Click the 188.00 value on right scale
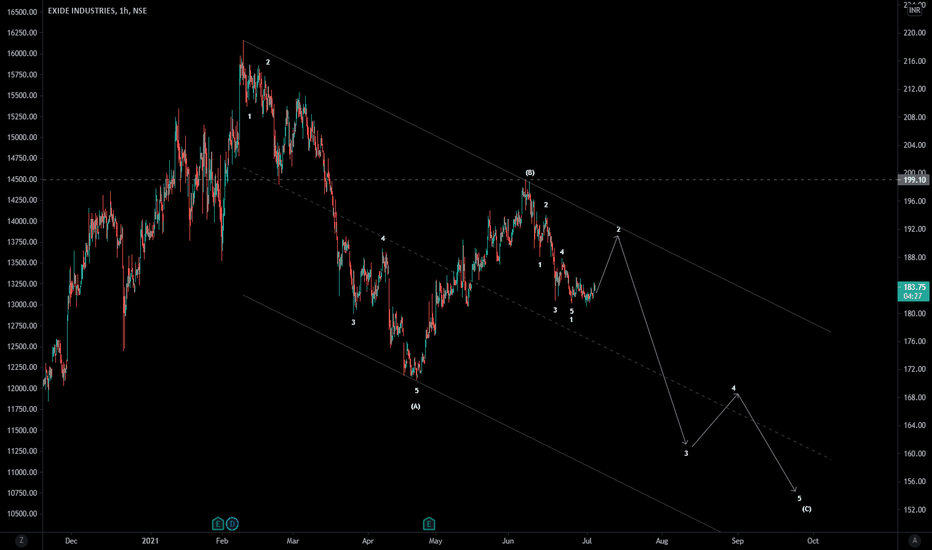This screenshot has width=932, height=550. pyautogui.click(x=914, y=257)
